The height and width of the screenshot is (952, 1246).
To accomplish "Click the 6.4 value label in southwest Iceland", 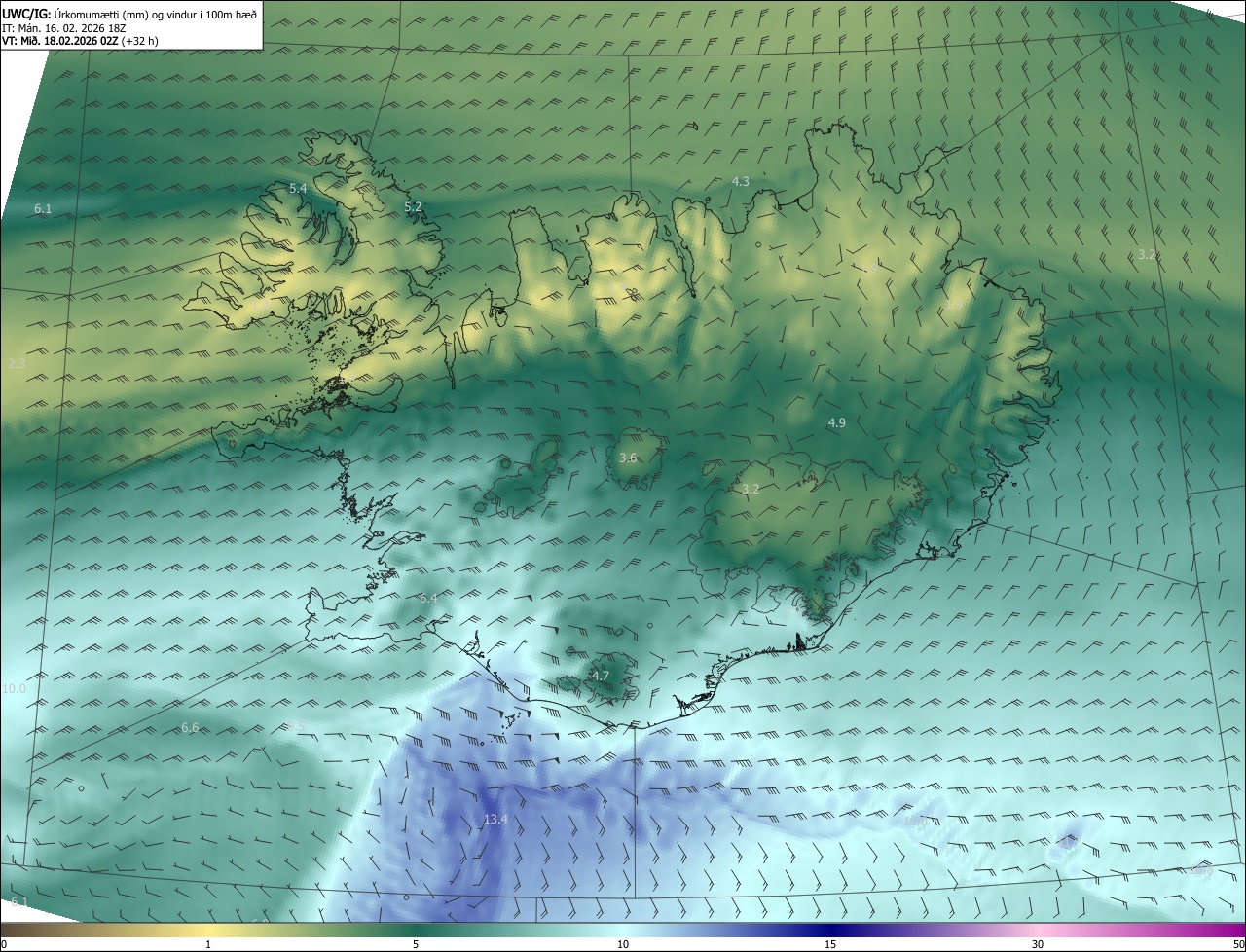I will click(428, 598).
